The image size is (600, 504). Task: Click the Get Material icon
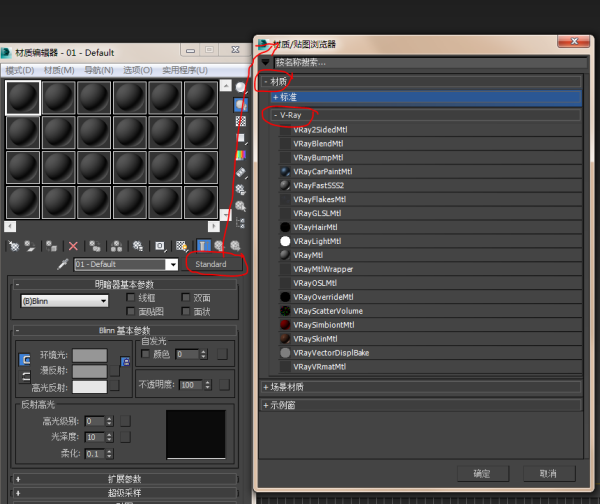coord(14,246)
